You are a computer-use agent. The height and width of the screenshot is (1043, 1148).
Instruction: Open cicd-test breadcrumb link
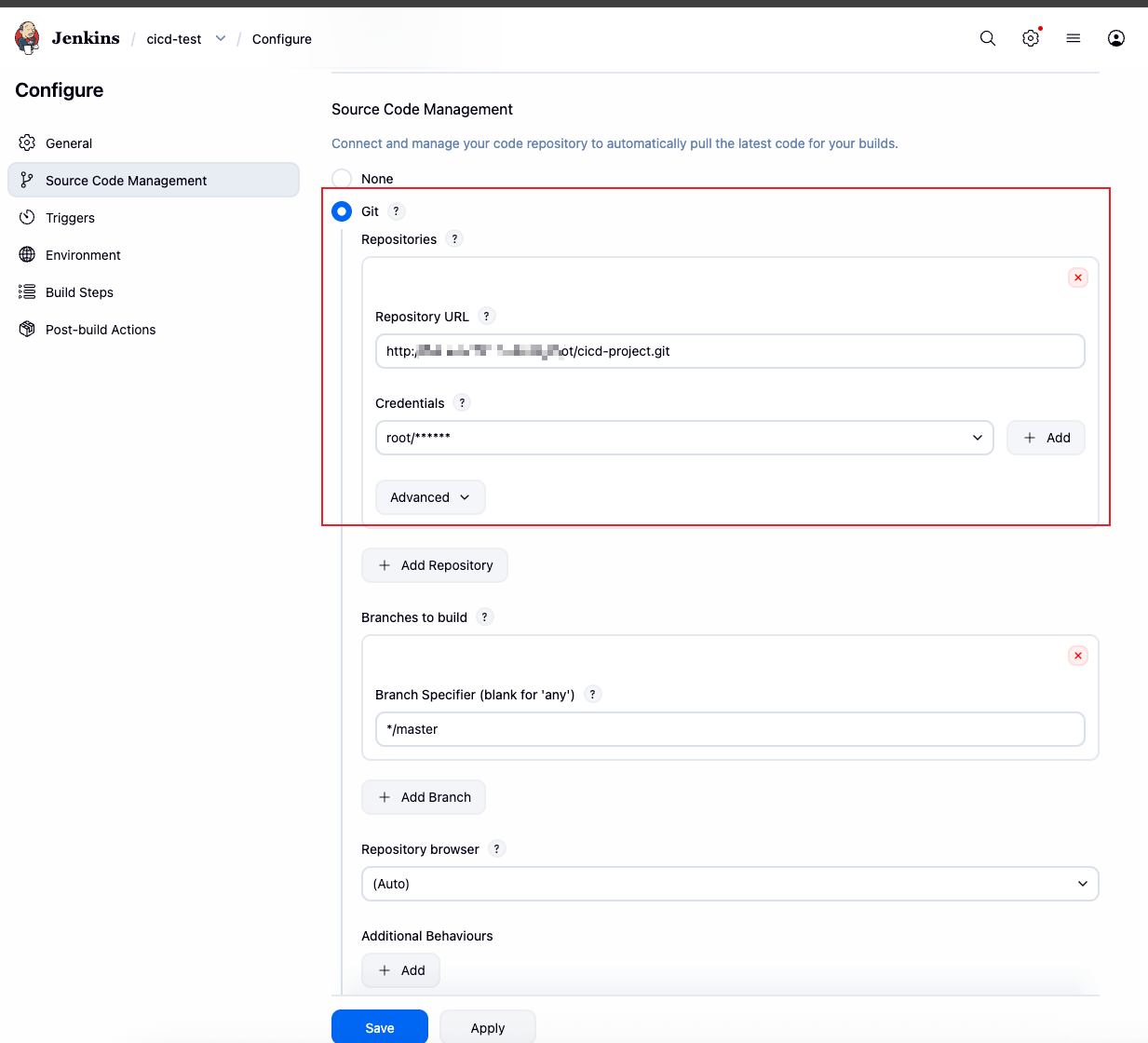point(174,39)
